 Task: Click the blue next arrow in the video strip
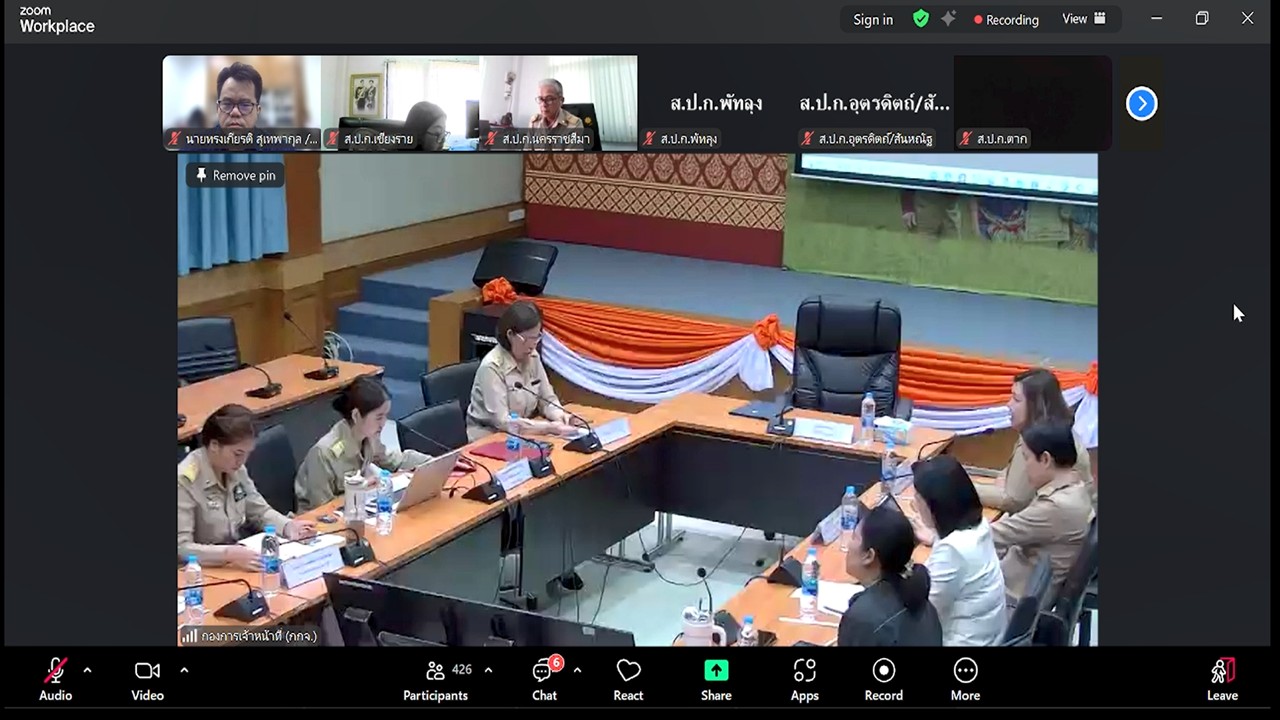pos(1141,103)
